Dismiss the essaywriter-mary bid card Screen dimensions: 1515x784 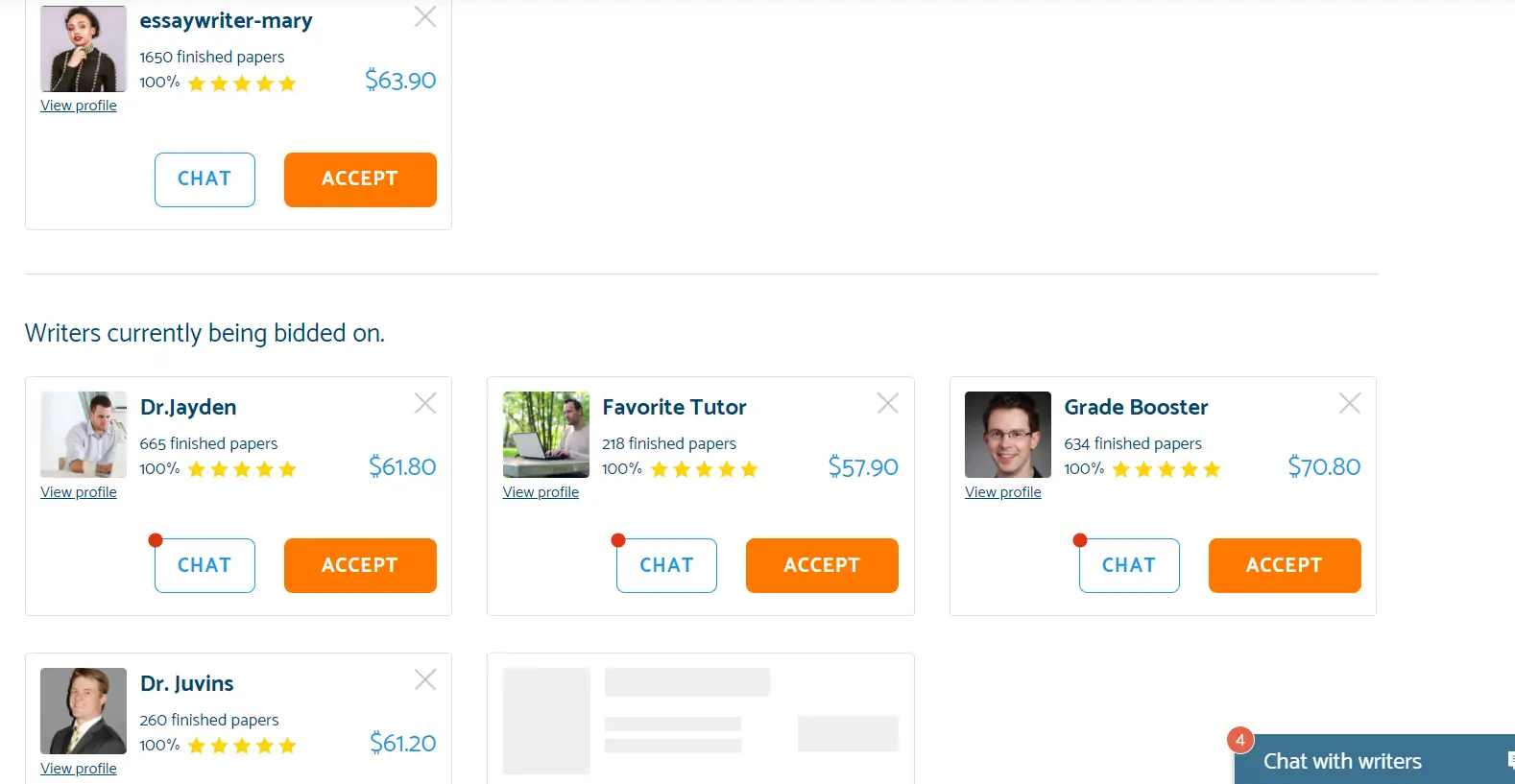tap(425, 16)
